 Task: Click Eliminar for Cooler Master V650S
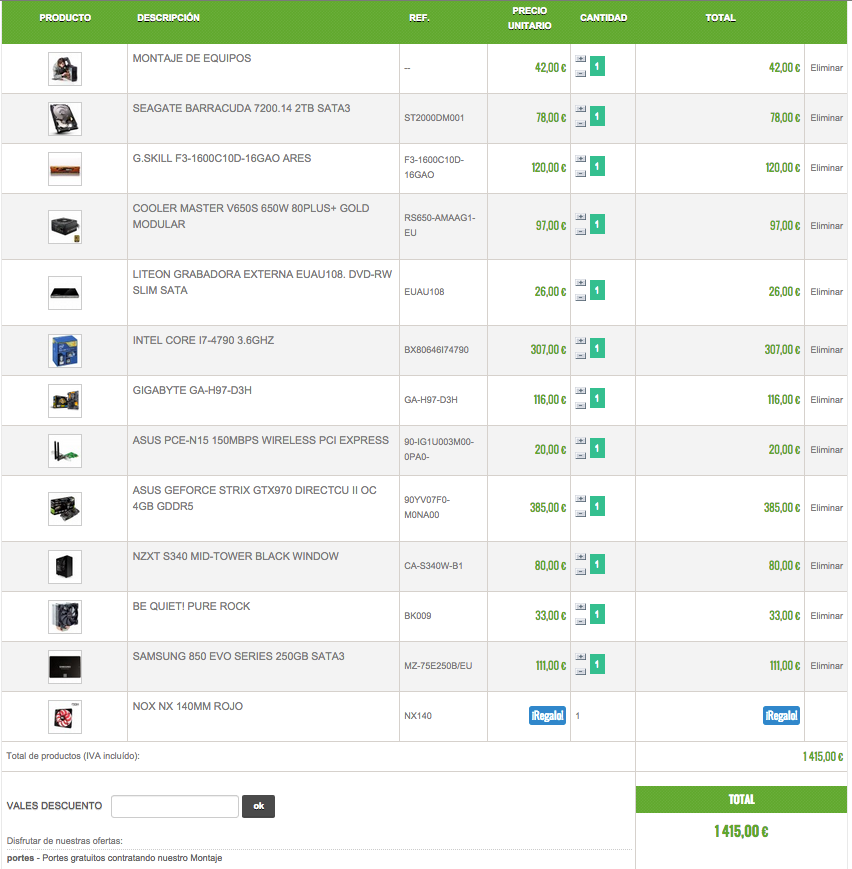(826, 226)
